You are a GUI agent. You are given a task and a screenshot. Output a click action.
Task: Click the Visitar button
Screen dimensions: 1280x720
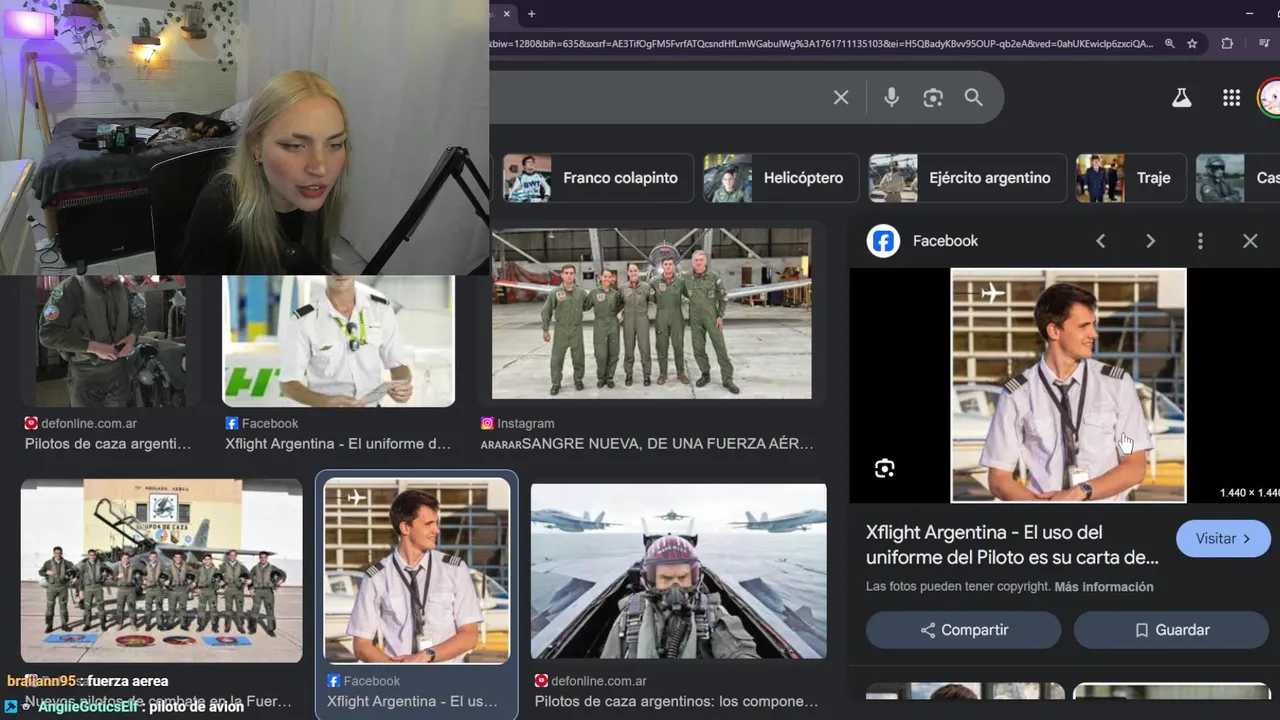click(x=1223, y=539)
